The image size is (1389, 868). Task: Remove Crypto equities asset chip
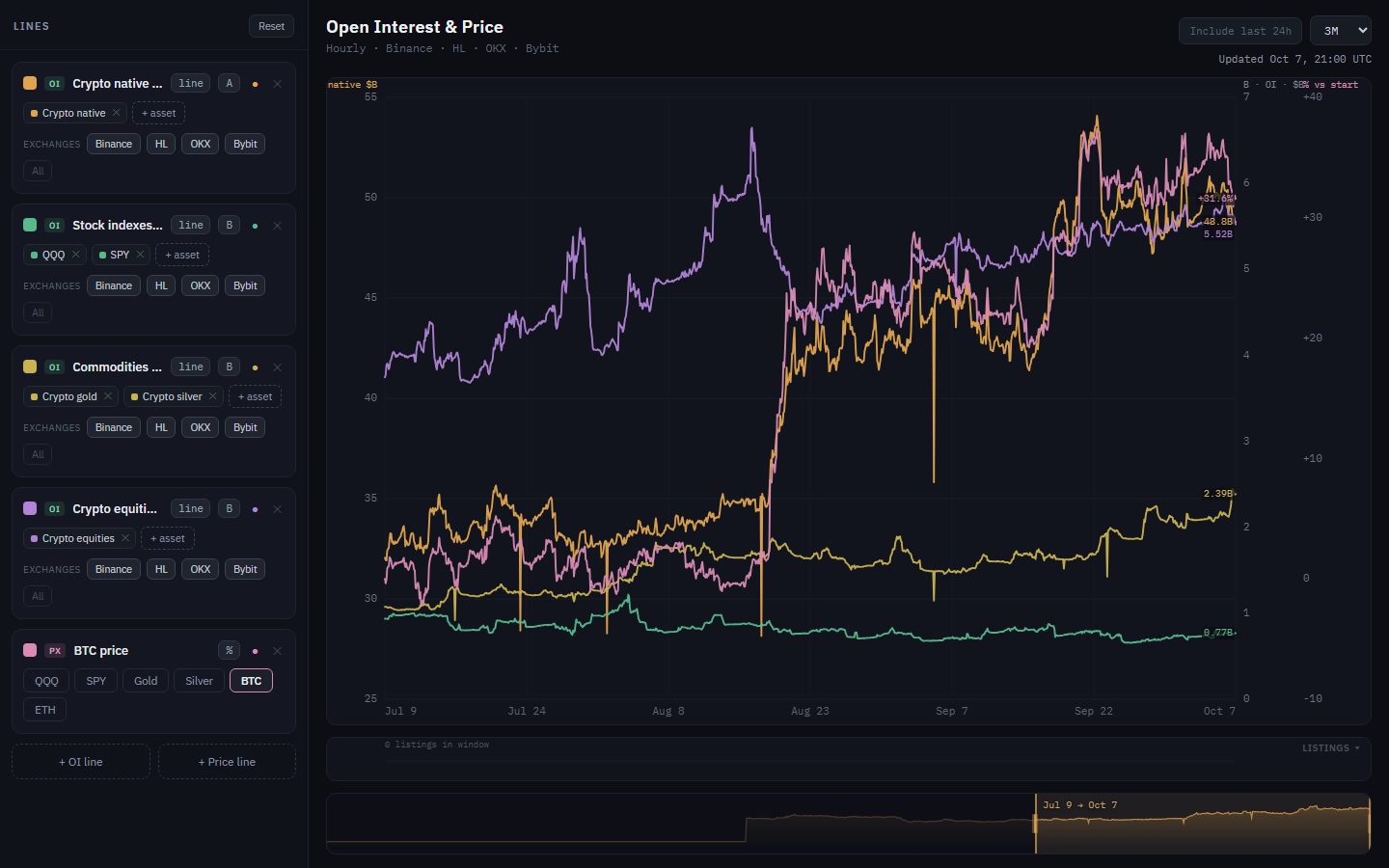point(125,538)
